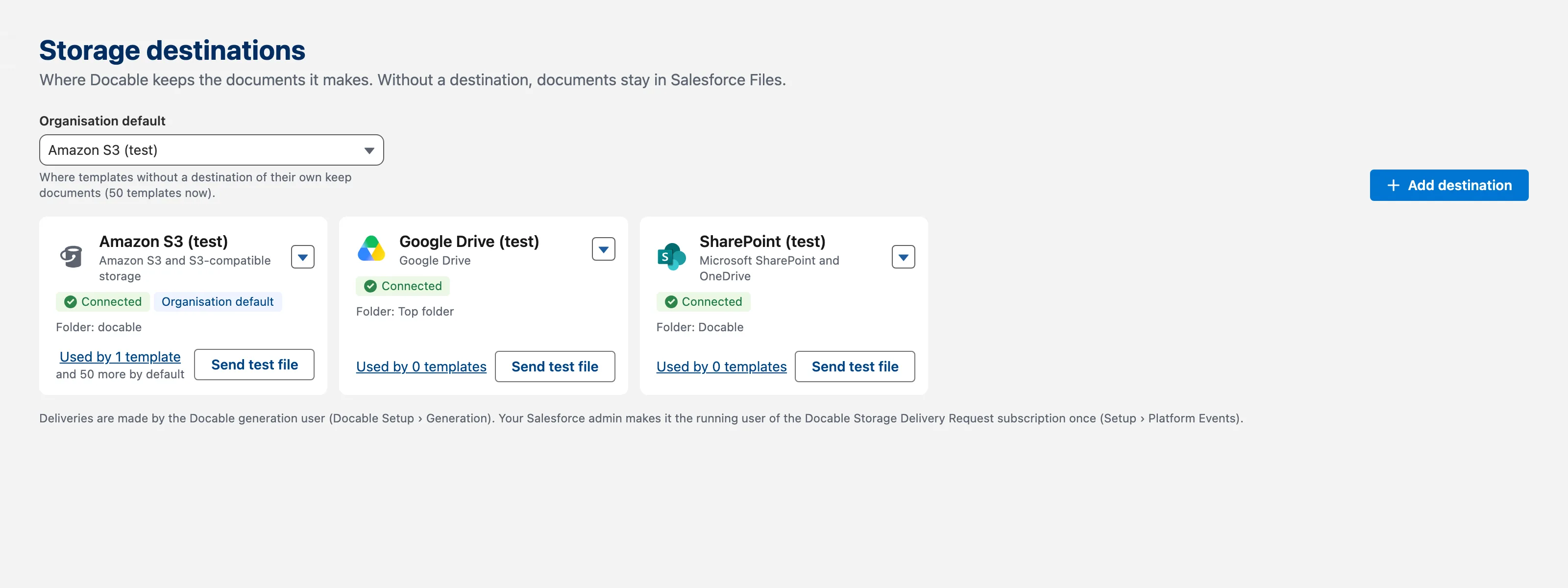
Task: Click the 'Google Drive (test)' card title
Action: (x=469, y=242)
